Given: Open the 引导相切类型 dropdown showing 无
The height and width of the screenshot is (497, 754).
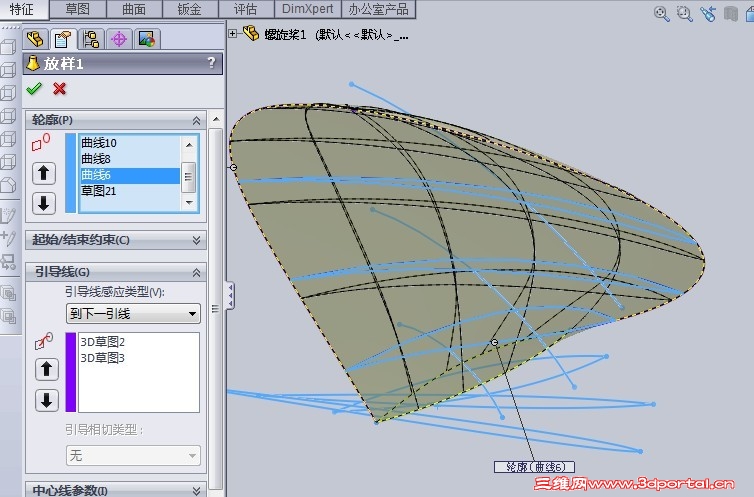Looking at the screenshot, I should (x=133, y=455).
